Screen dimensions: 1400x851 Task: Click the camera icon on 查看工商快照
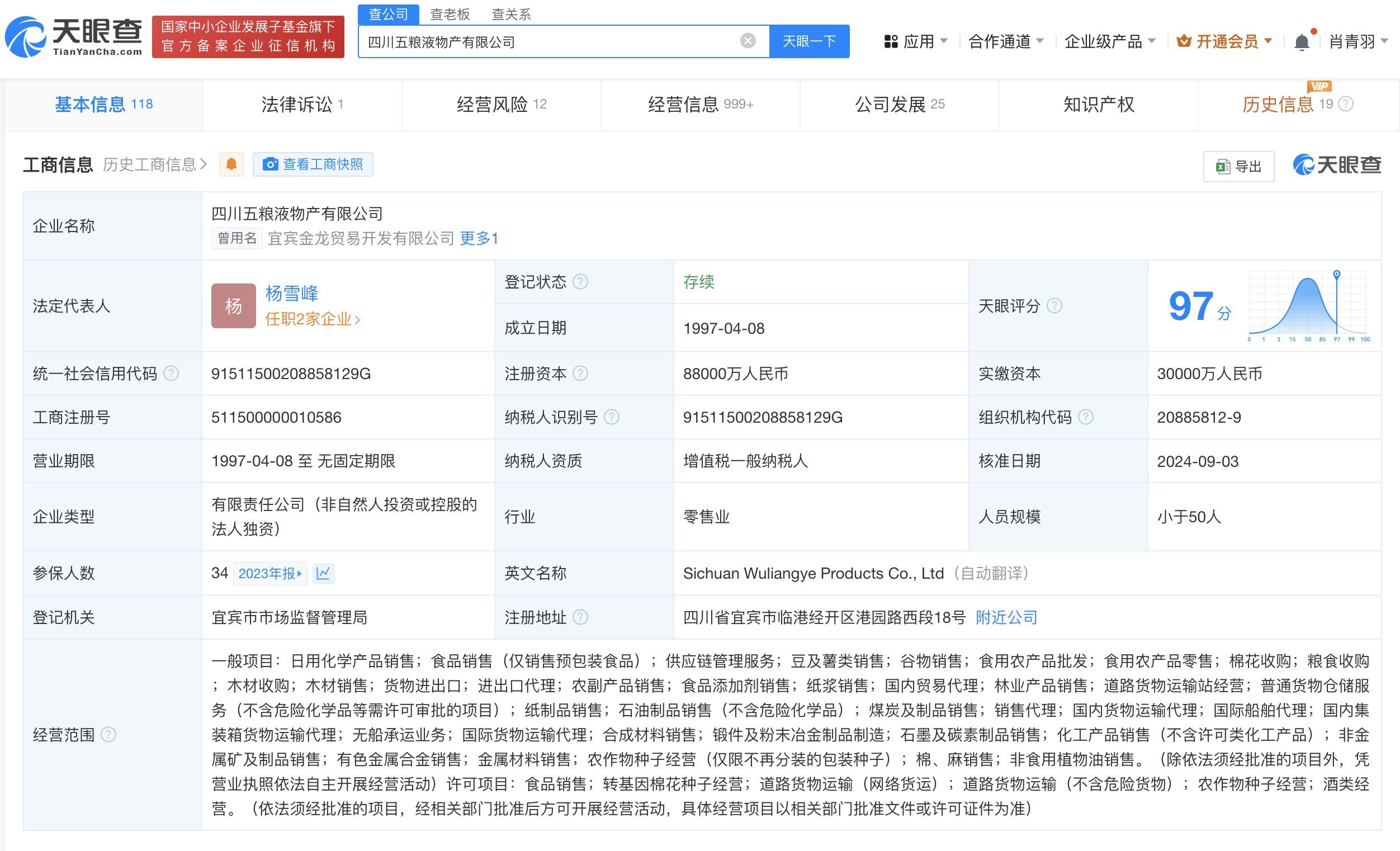point(271,164)
